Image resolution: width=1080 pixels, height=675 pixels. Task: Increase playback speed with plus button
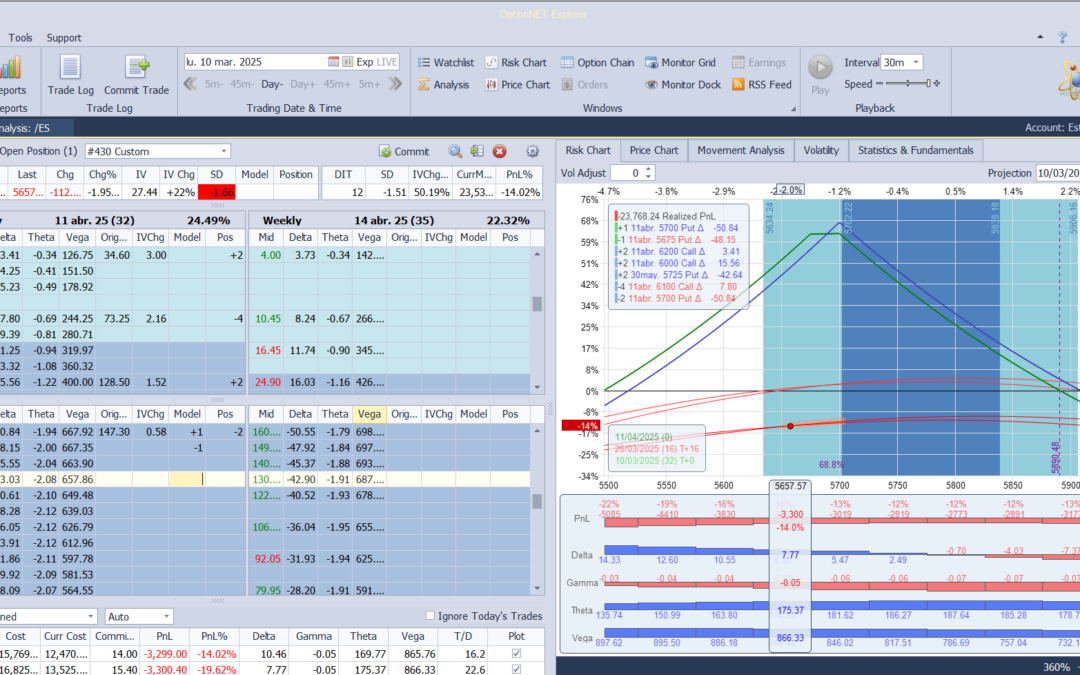pos(937,83)
